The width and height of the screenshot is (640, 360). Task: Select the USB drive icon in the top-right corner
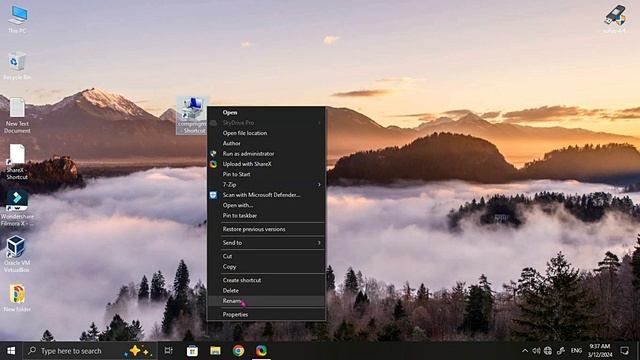click(615, 19)
